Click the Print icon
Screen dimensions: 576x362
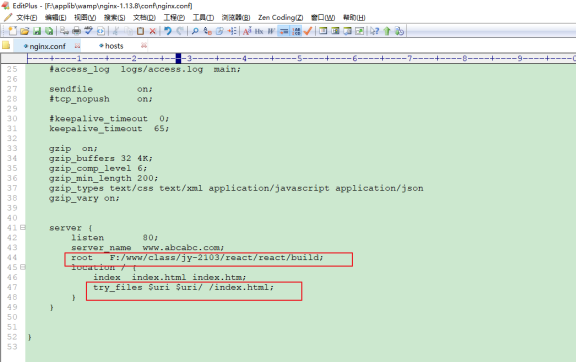[x=76, y=31]
